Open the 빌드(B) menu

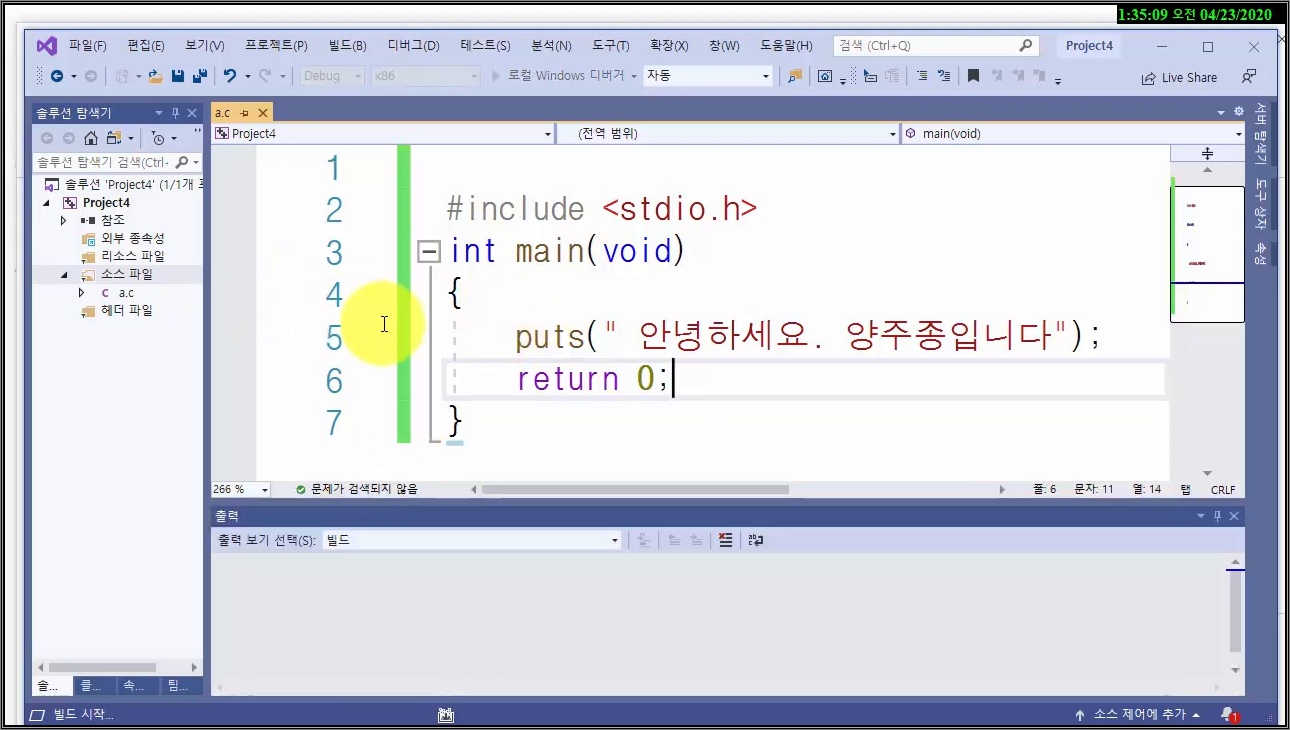pyautogui.click(x=347, y=46)
